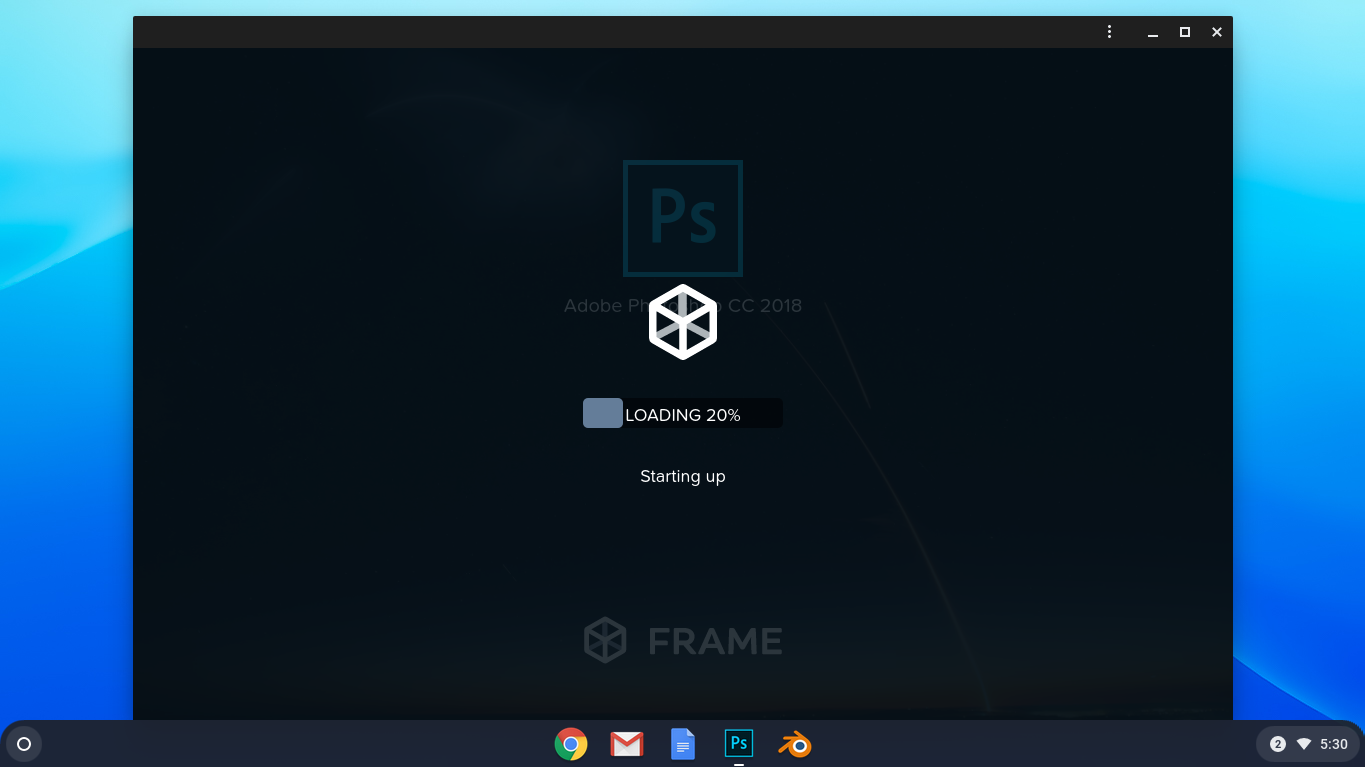Click the Wi-Fi icon in the status tray

1303,743
